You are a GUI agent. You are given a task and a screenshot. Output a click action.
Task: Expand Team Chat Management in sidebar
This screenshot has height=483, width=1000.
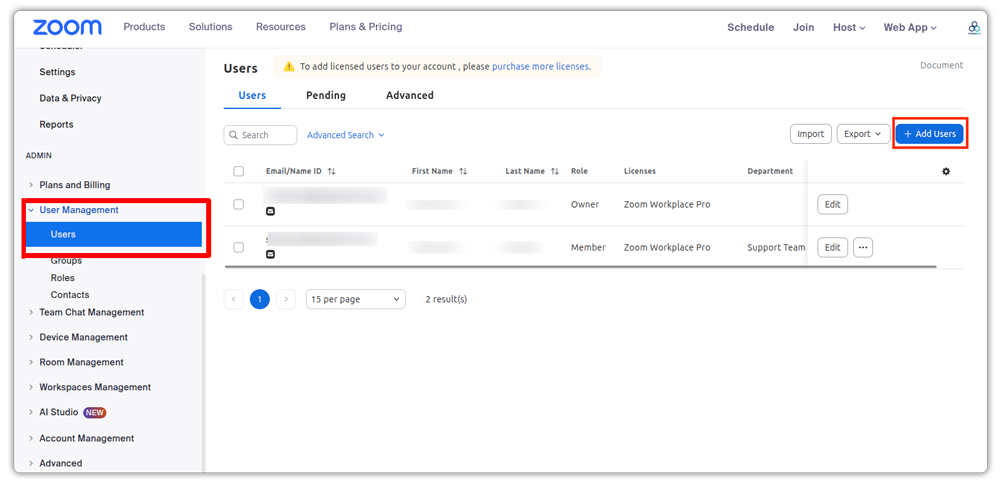click(x=91, y=312)
